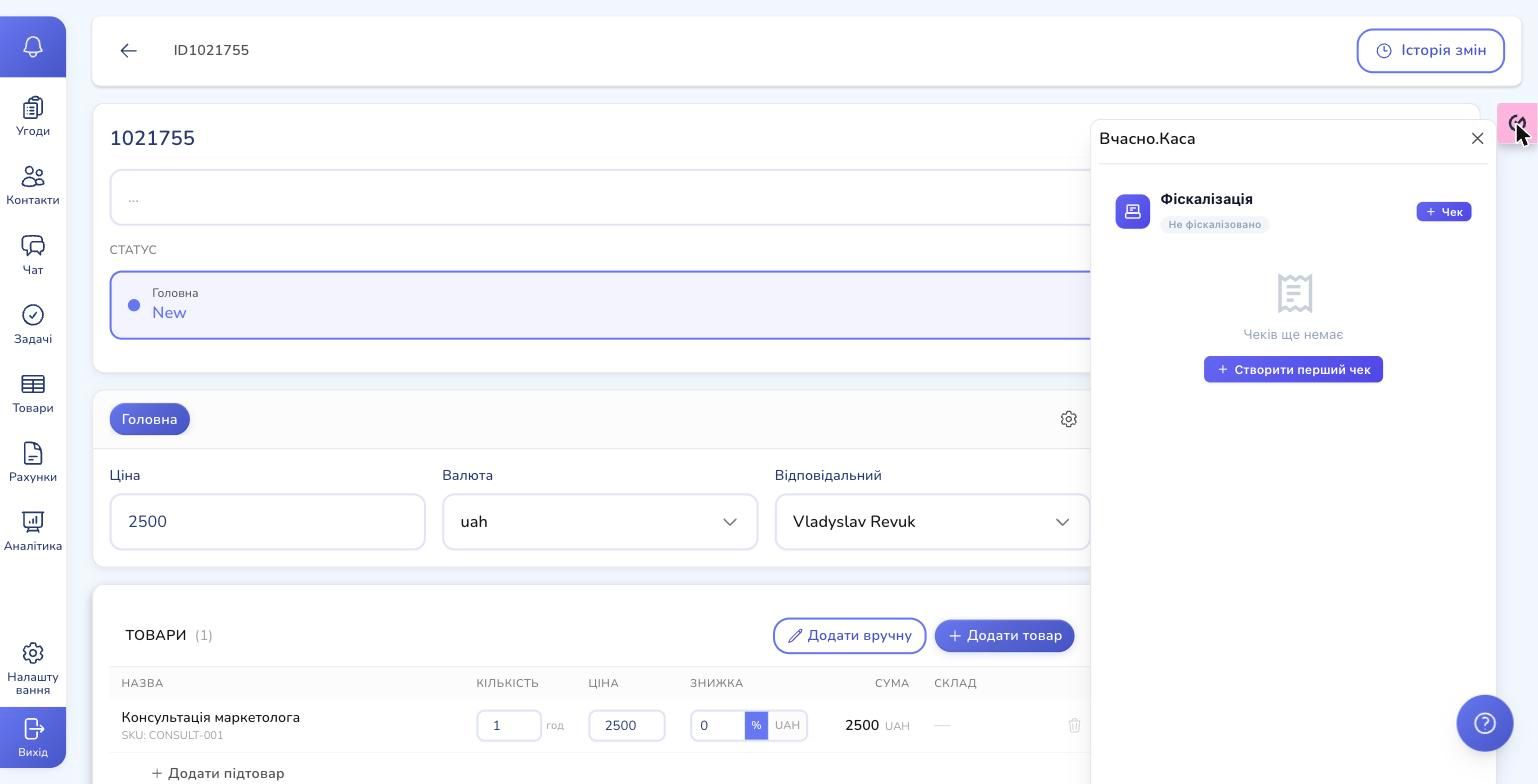Select percent discount toggle

coord(756,725)
